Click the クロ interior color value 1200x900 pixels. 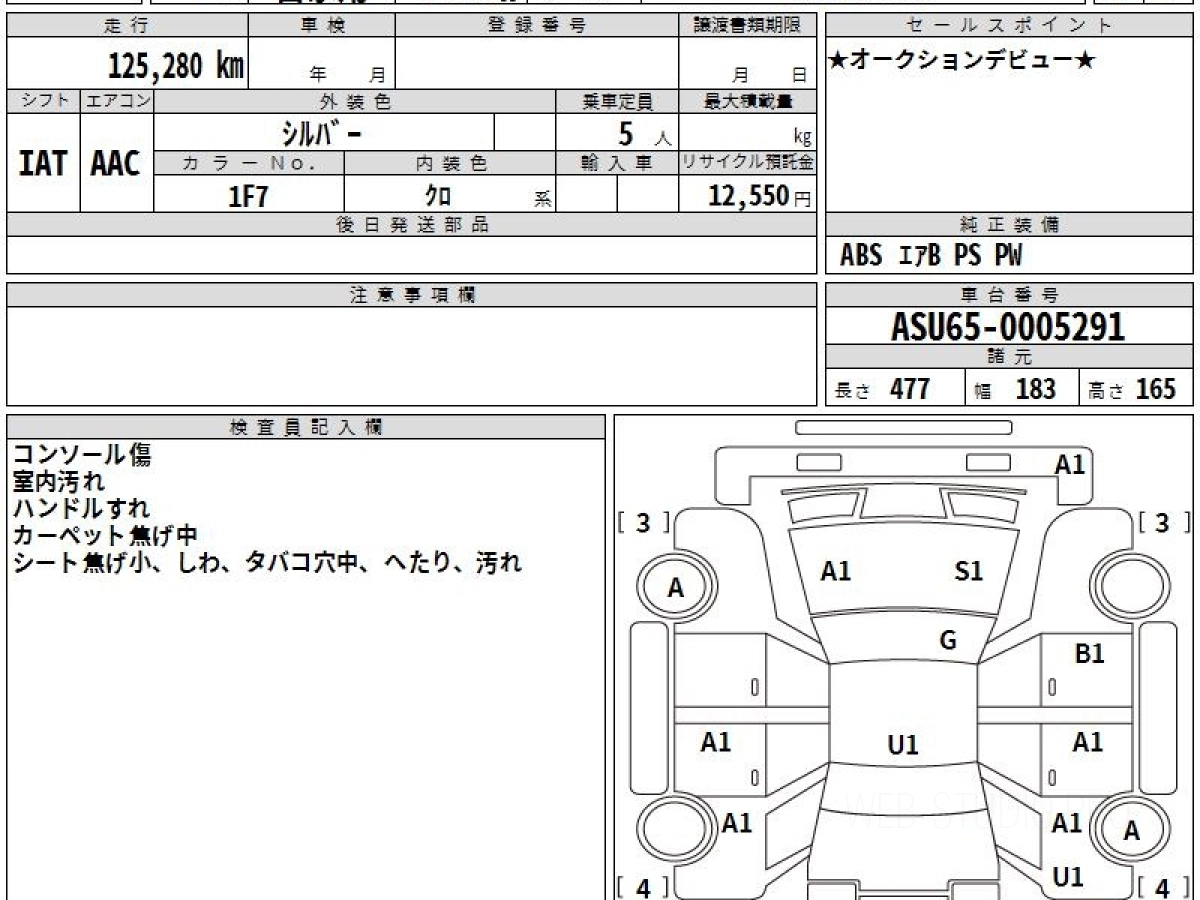(438, 196)
